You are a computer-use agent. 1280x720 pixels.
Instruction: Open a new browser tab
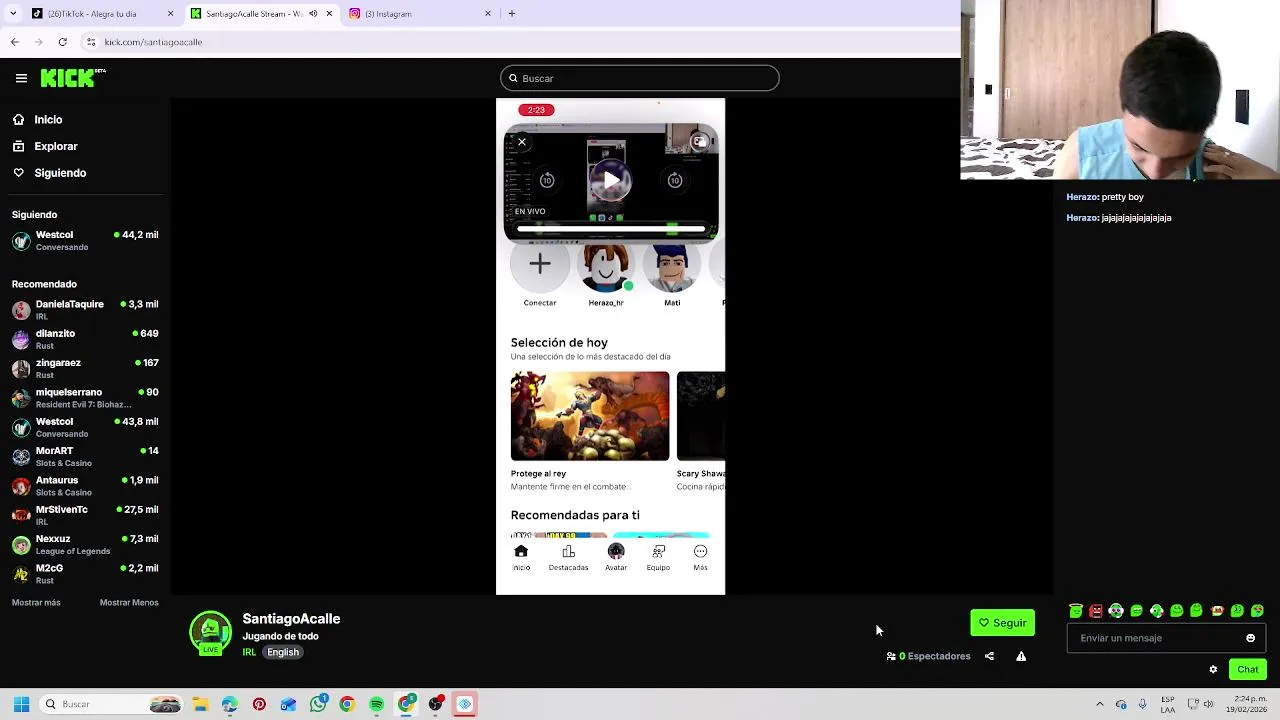coord(511,14)
